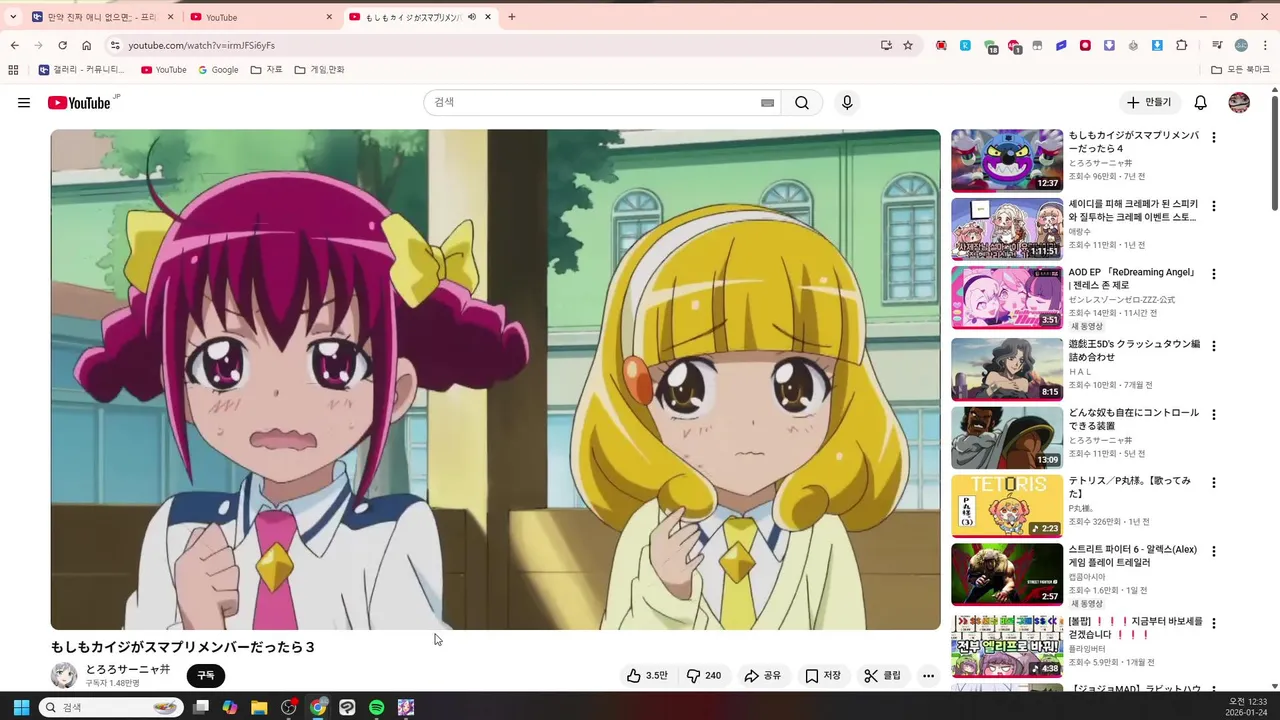Like the video with thumbs up
Screen dimensions: 1280x720
(647, 676)
